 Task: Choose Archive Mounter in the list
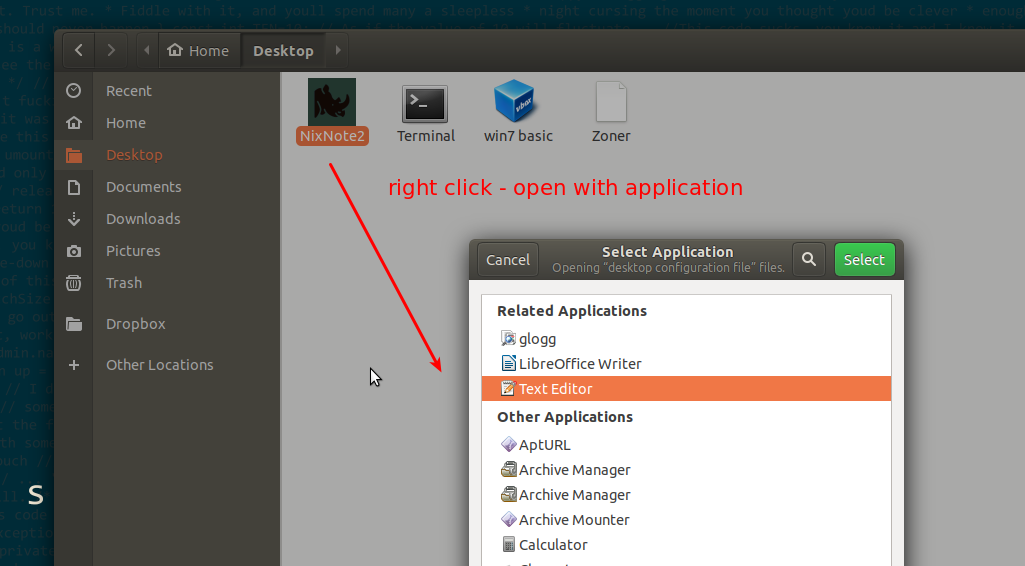coord(574,520)
